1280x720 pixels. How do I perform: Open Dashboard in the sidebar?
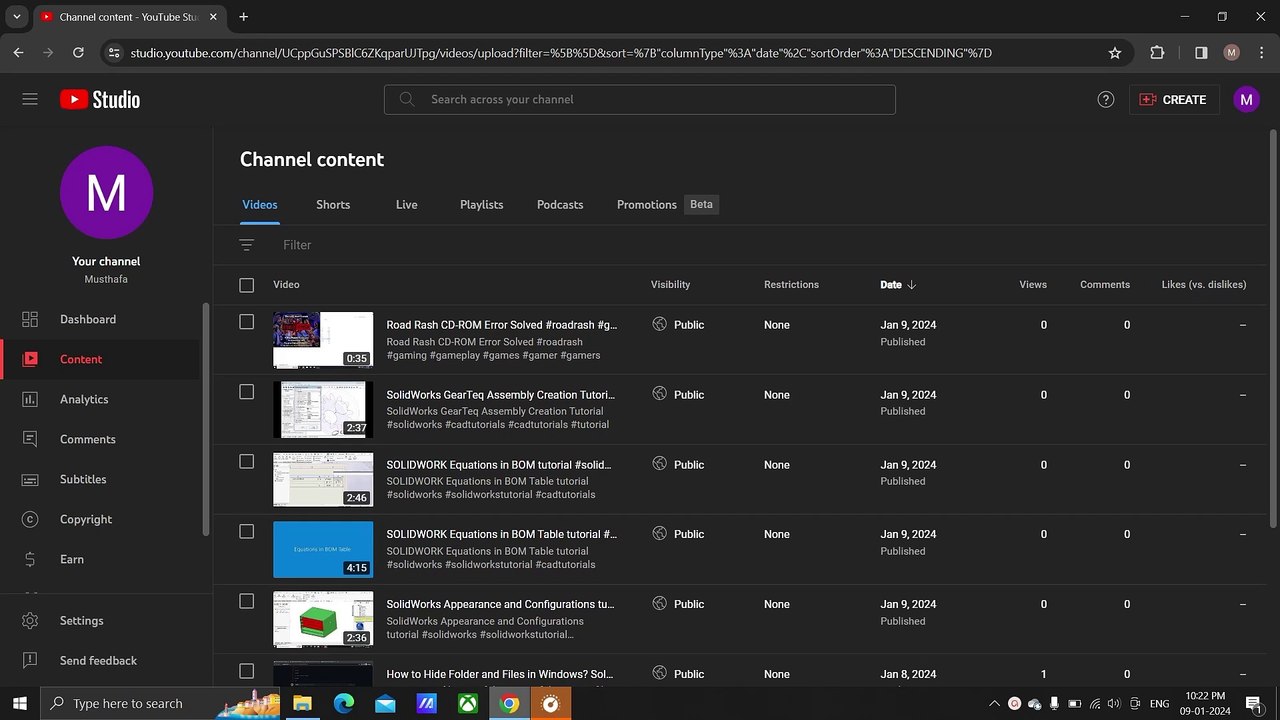tap(100, 319)
